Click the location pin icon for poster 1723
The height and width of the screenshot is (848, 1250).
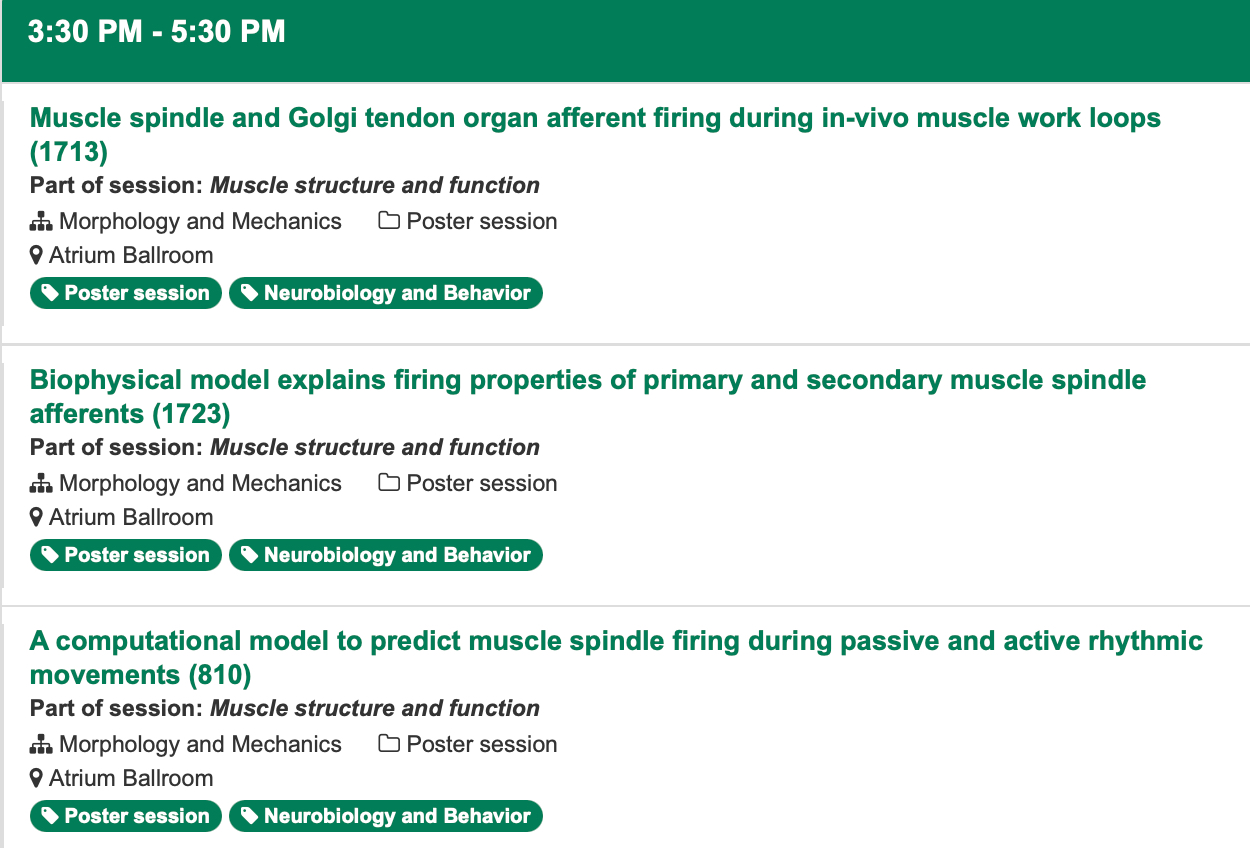click(37, 518)
